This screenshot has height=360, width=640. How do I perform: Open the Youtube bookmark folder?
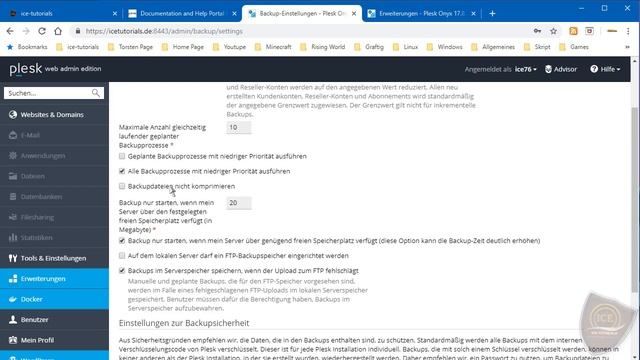(x=229, y=47)
